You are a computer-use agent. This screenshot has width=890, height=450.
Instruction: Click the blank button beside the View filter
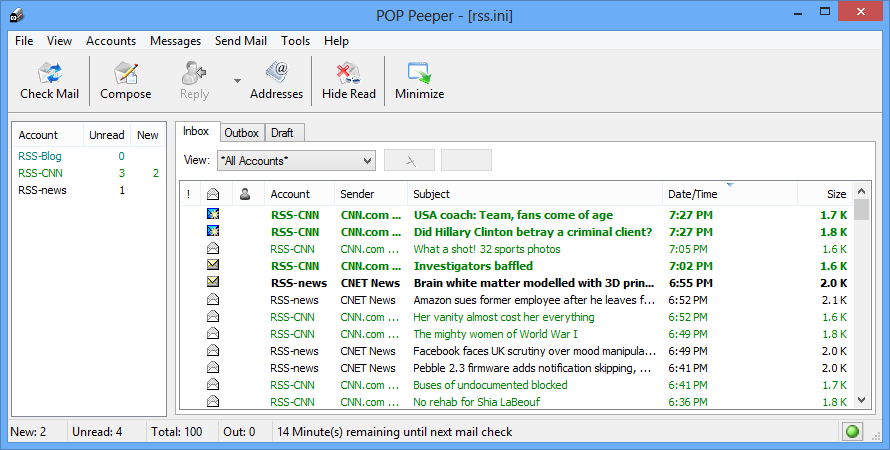(x=466, y=161)
